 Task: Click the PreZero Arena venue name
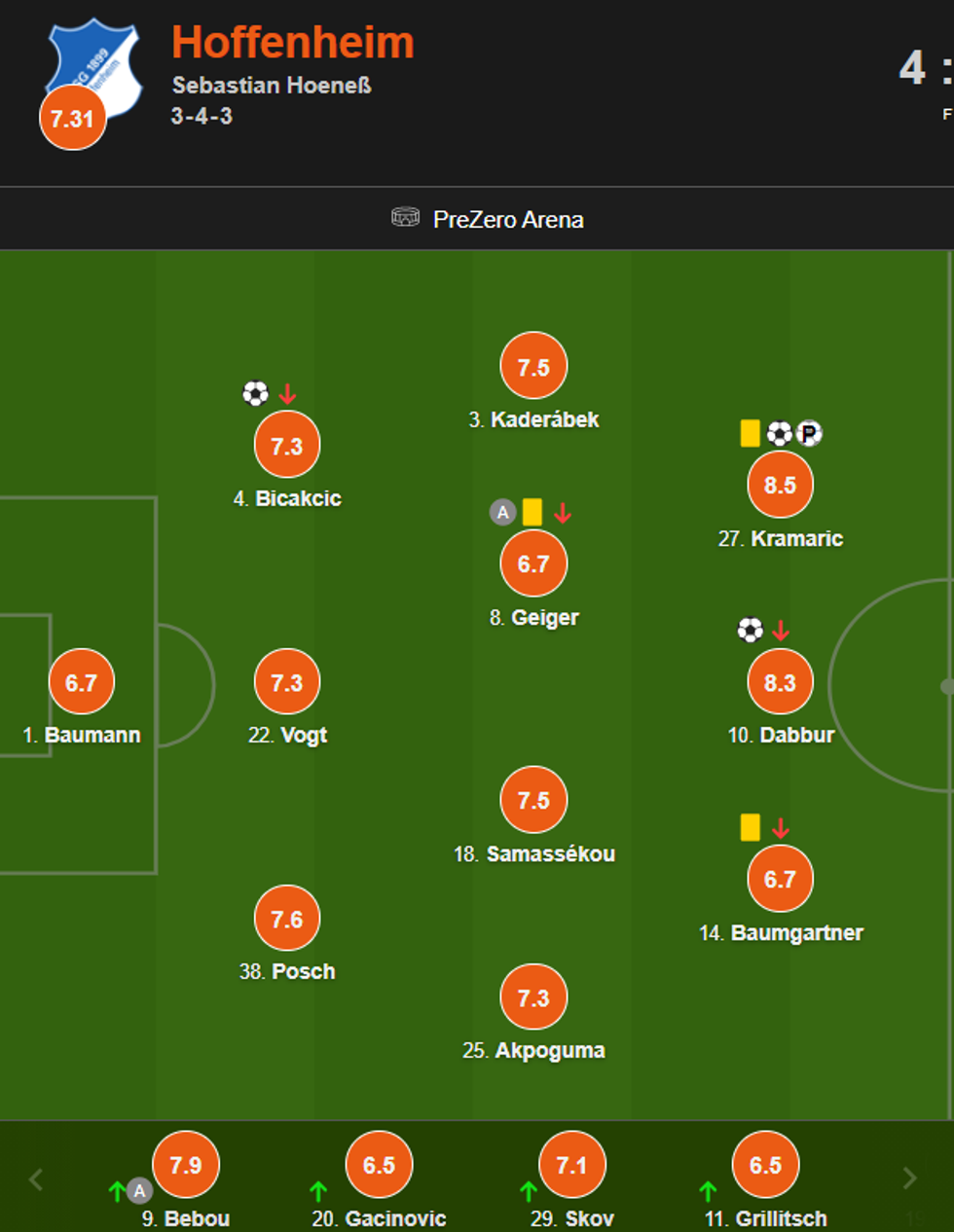pyautogui.click(x=508, y=220)
